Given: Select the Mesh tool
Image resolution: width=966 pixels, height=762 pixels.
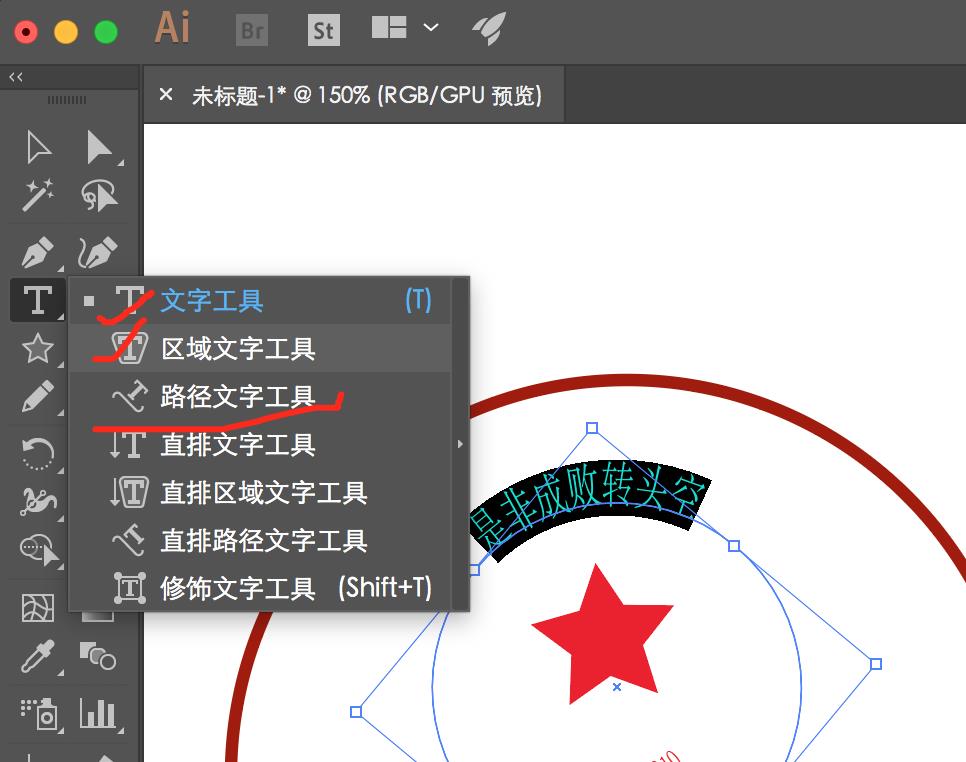Looking at the screenshot, I should pos(38,608).
